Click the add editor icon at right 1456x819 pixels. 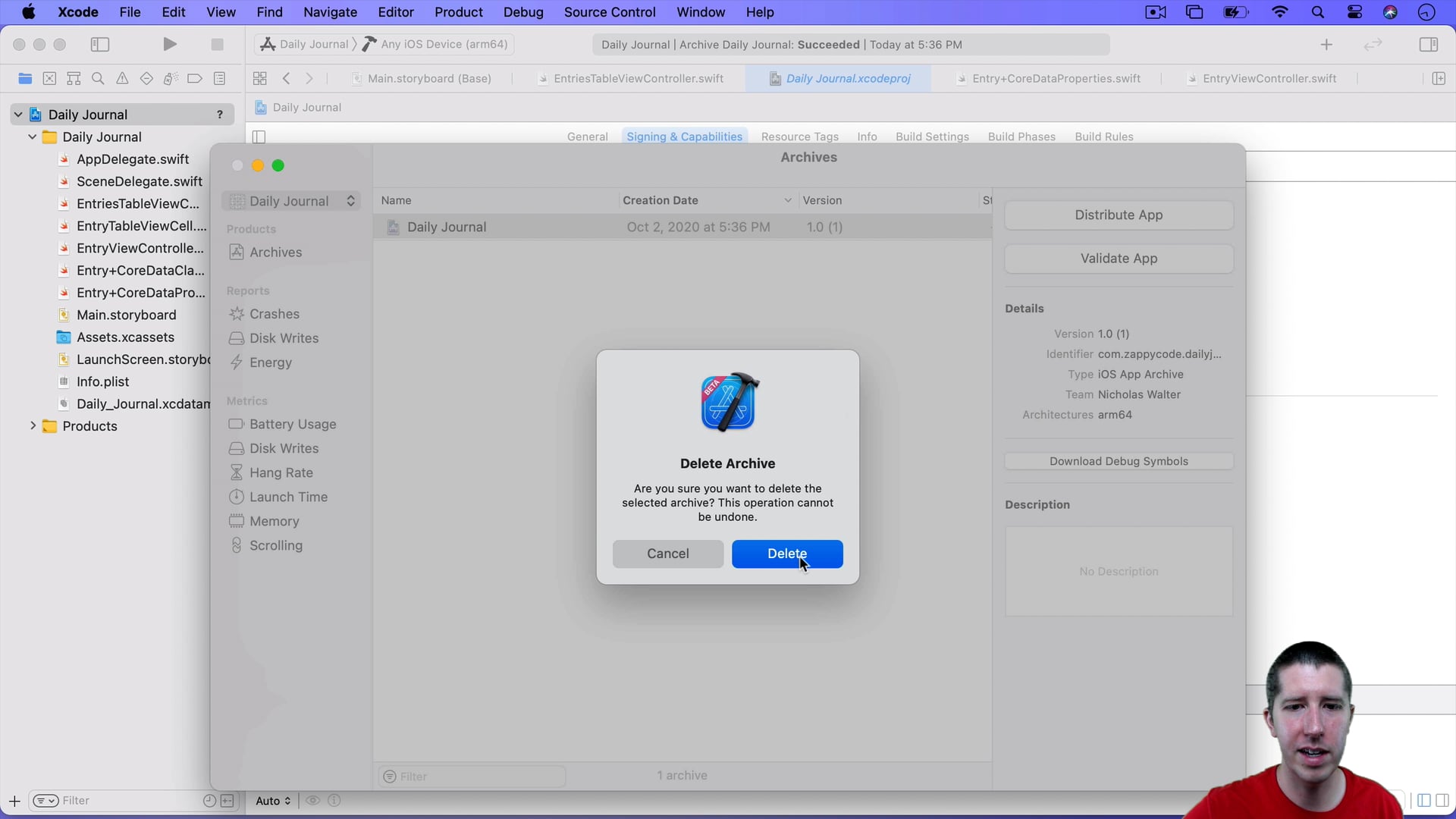pos(1439,78)
